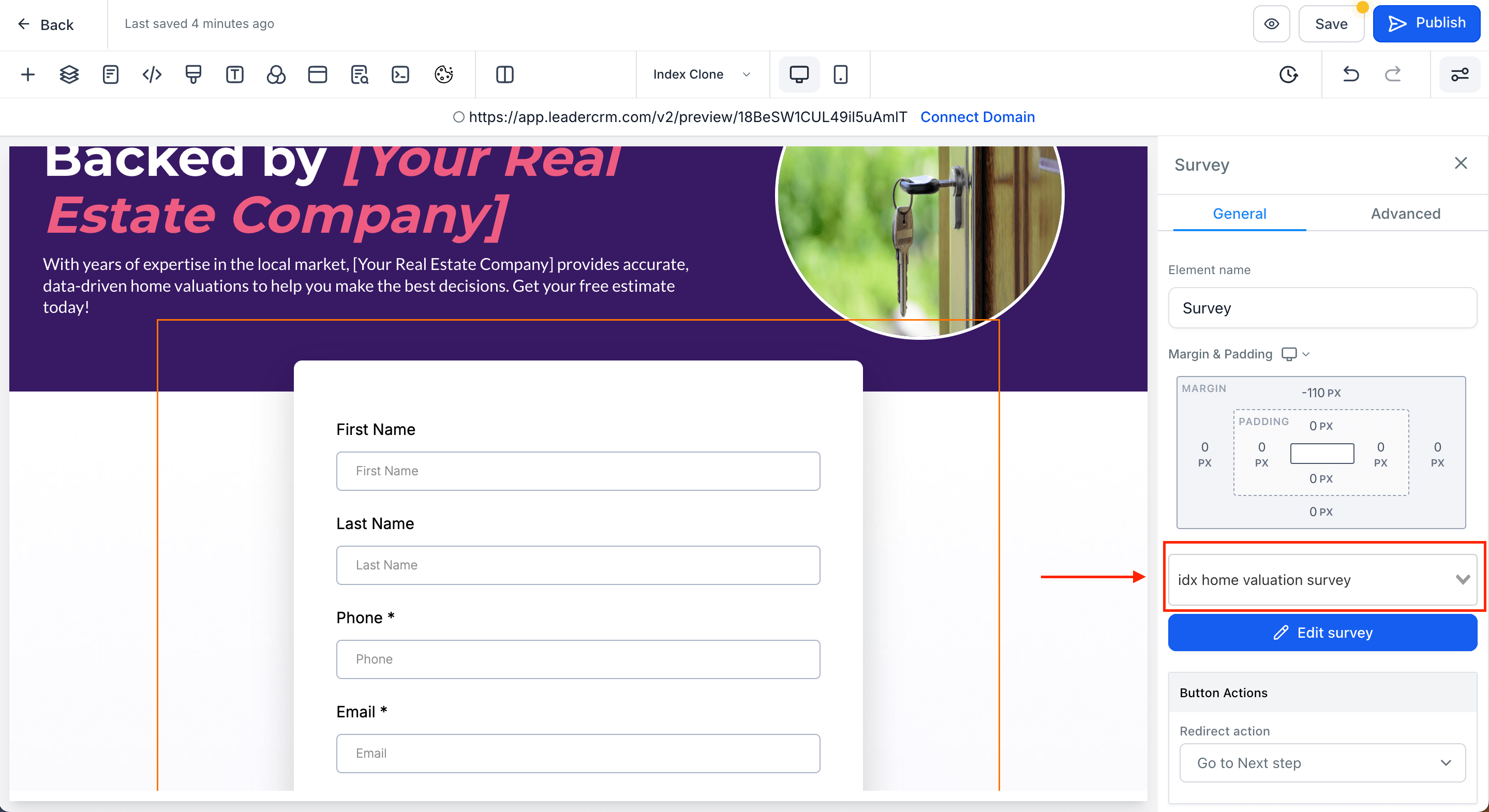Open the settings sliders panel icon
The width and height of the screenshot is (1489, 812).
(x=1460, y=74)
